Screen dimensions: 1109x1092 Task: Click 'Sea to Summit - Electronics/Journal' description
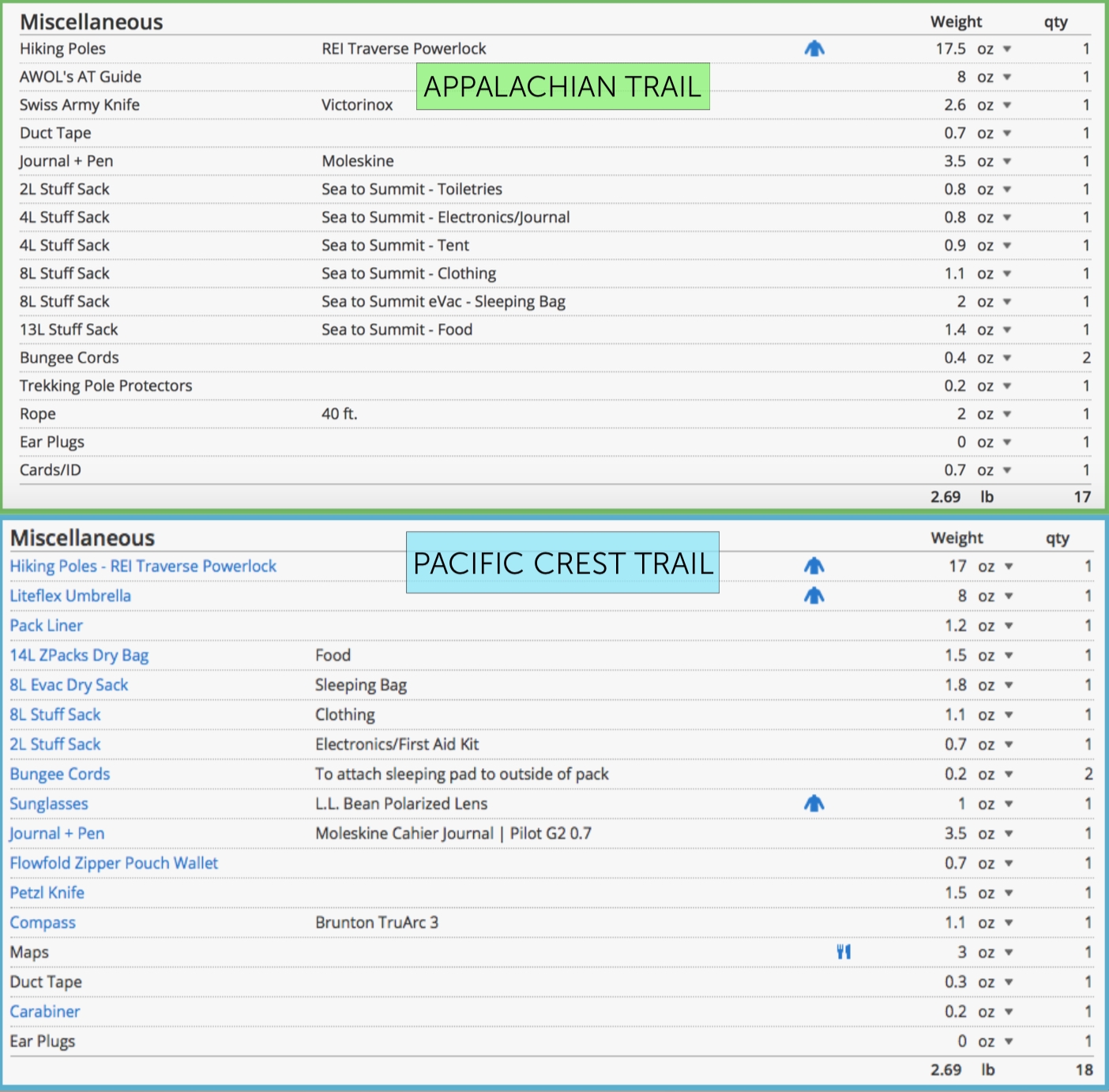[445, 217]
